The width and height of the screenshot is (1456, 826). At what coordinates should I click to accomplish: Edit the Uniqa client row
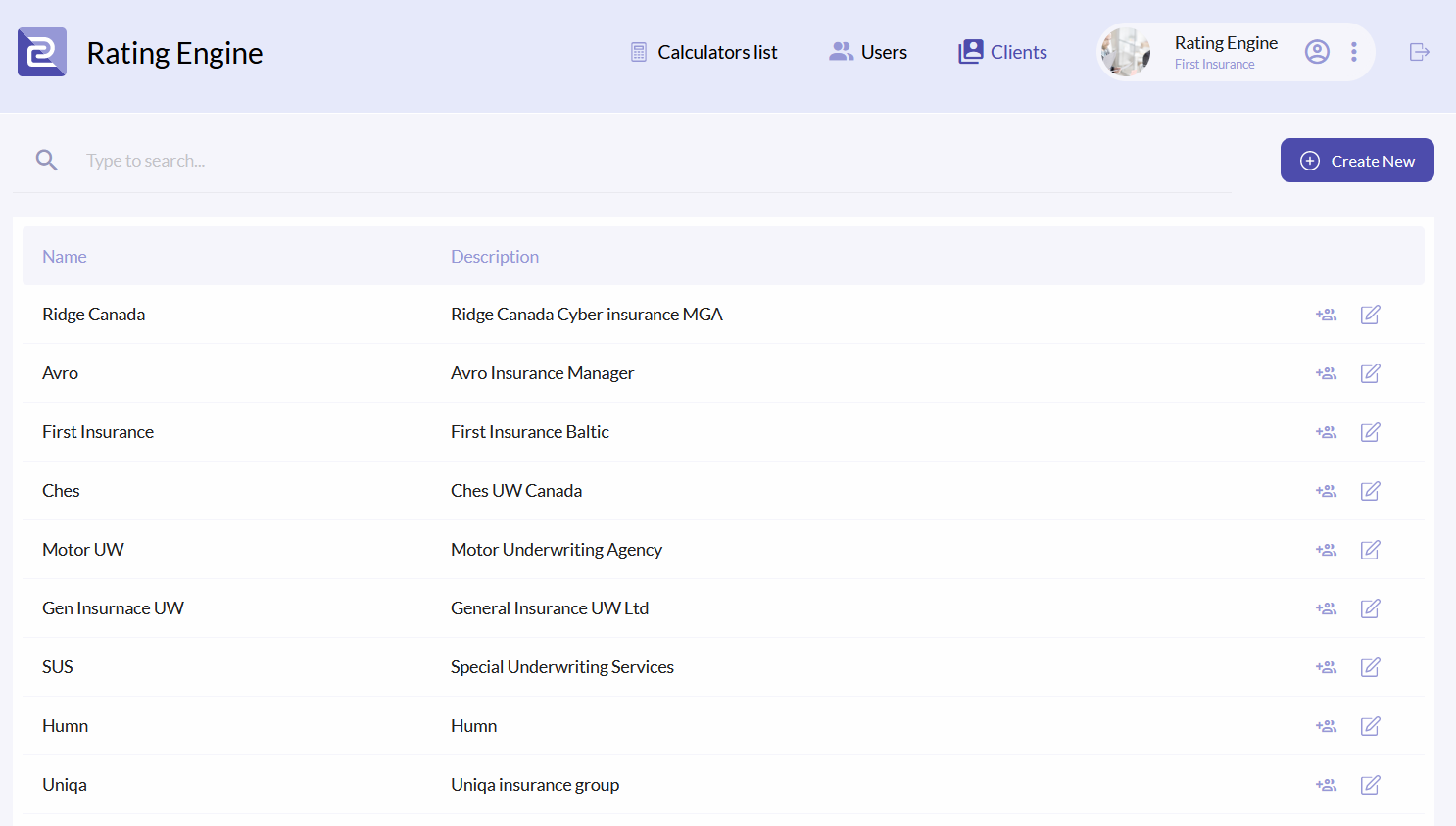click(x=1370, y=785)
